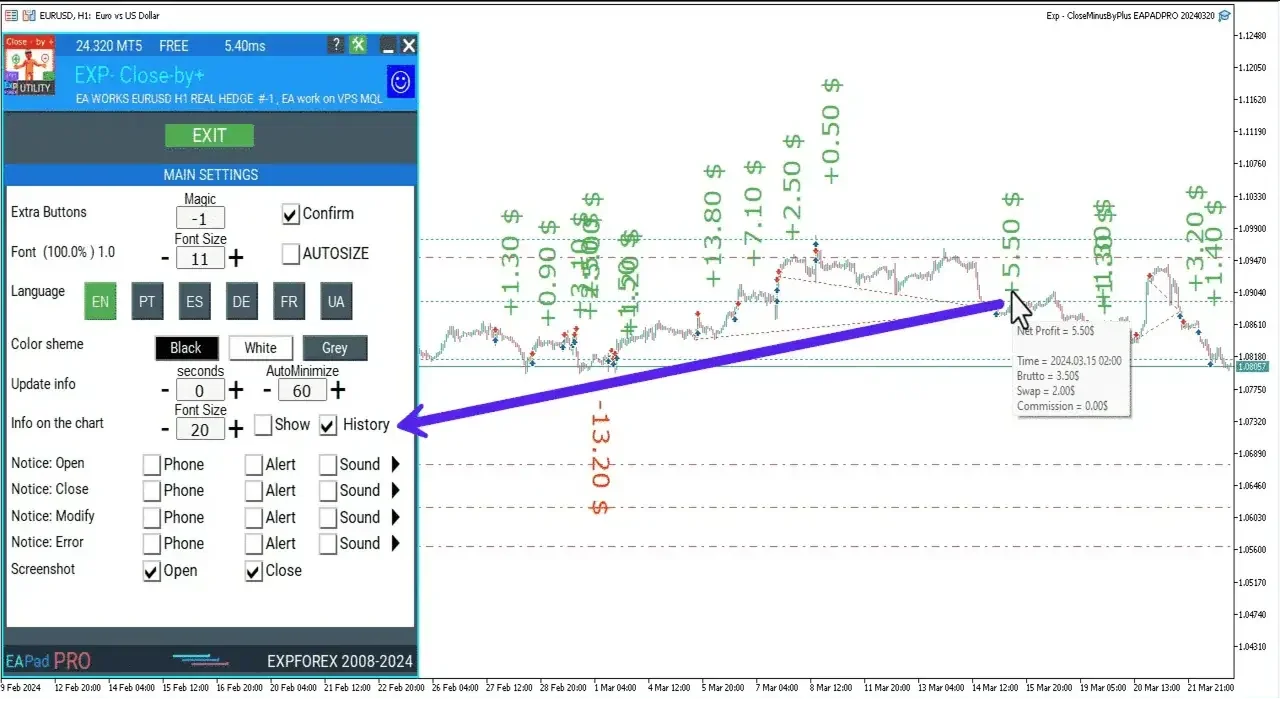Click the green tools icon in panel titlebar

point(358,44)
